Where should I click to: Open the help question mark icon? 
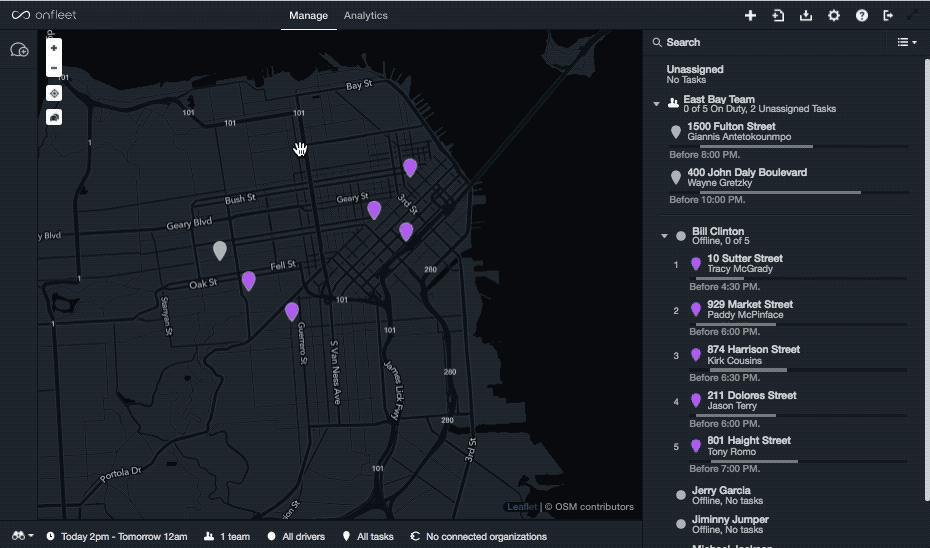tap(861, 16)
